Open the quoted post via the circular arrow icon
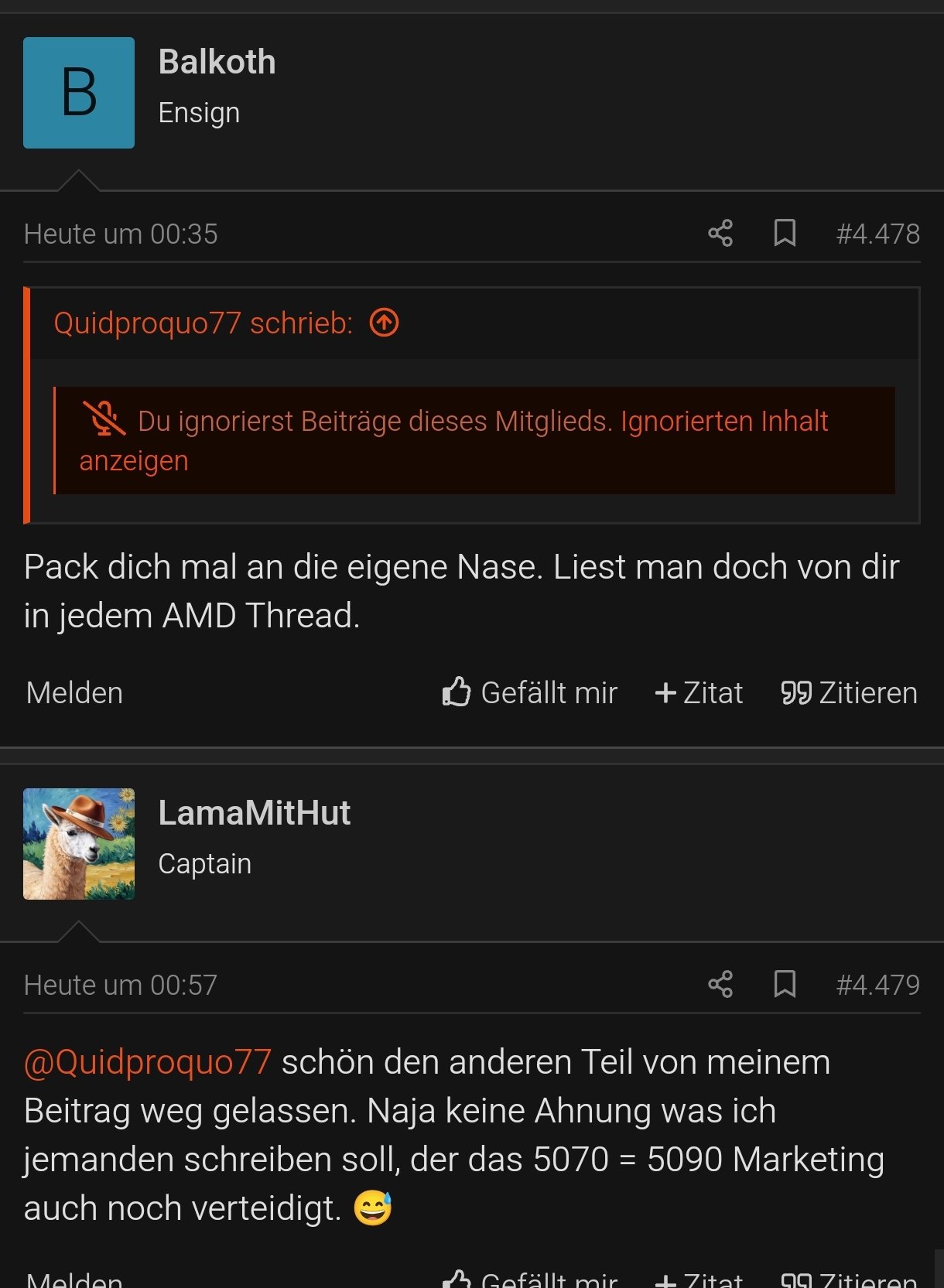 [x=385, y=323]
